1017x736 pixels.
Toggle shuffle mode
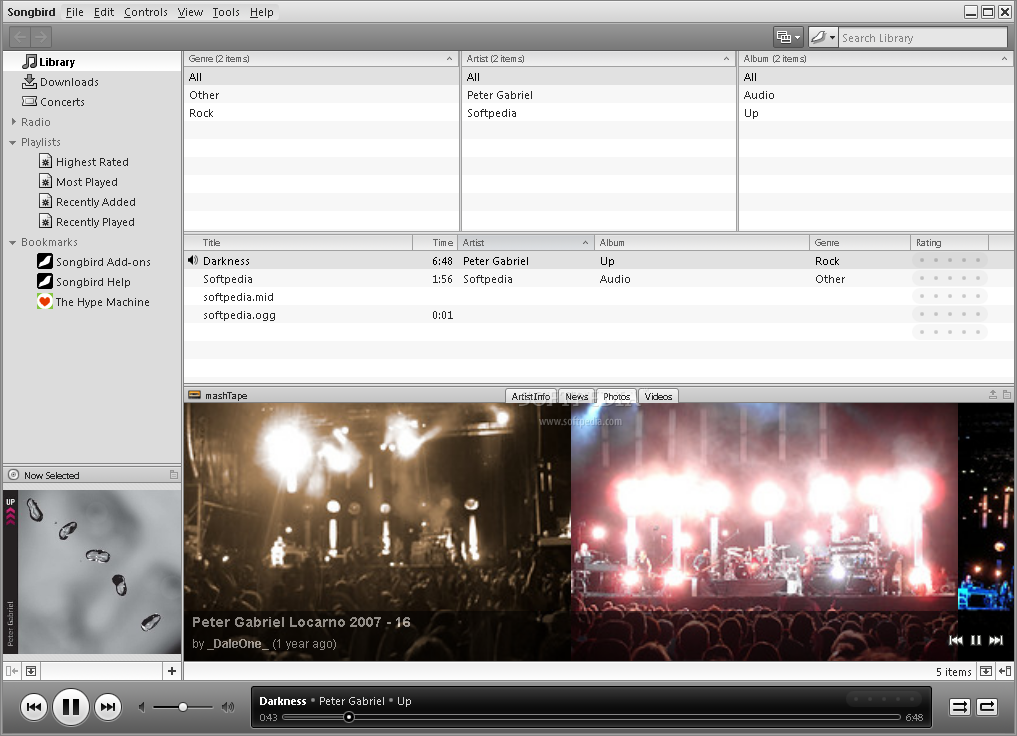click(959, 707)
